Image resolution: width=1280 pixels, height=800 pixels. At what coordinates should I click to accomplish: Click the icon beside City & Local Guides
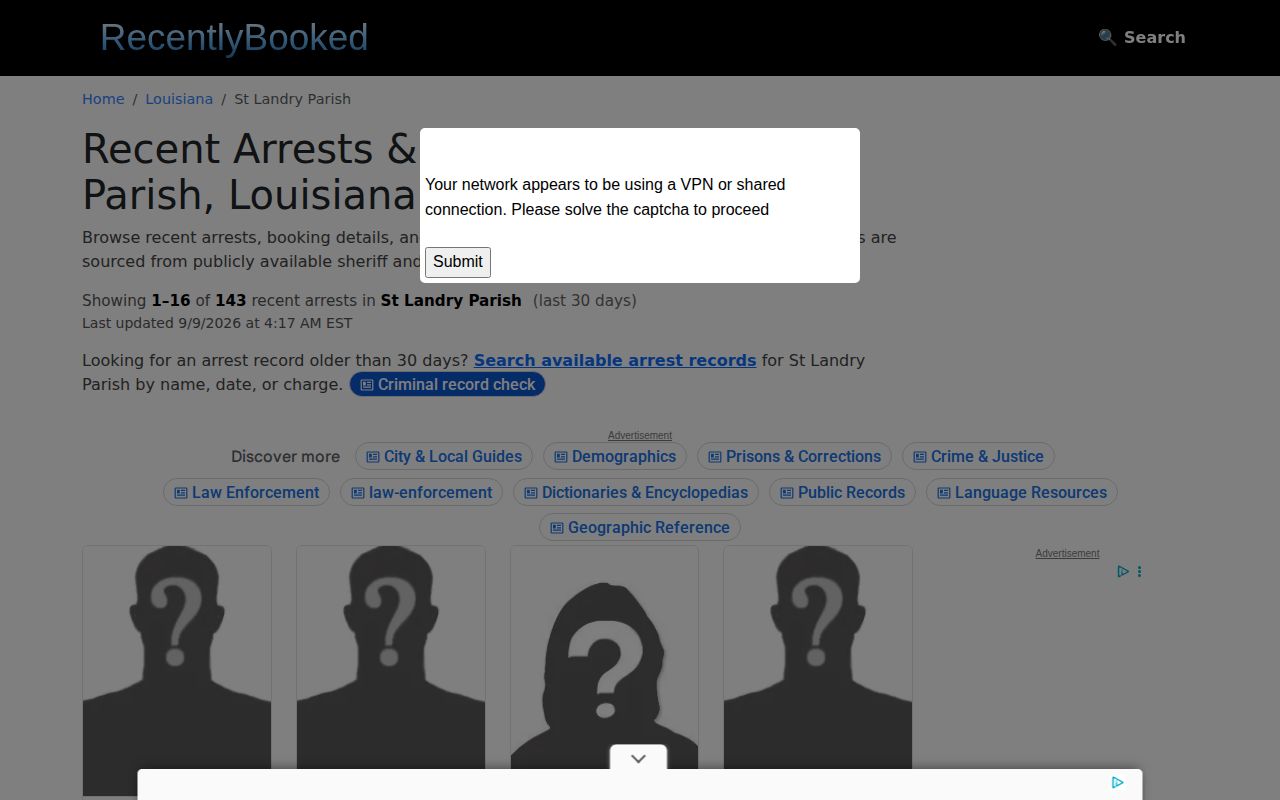[372, 457]
